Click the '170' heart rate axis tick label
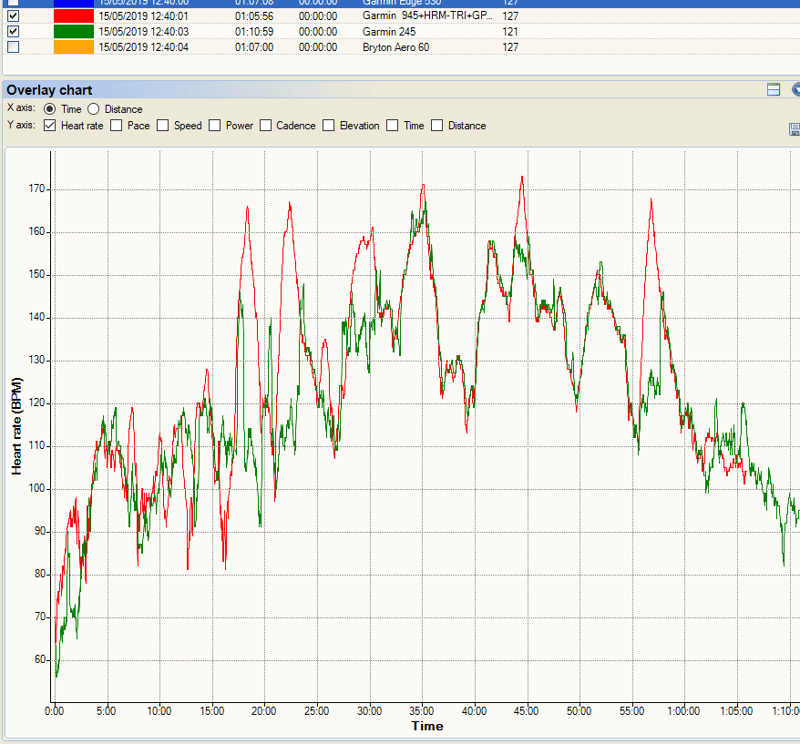This screenshot has width=800, height=744. [x=37, y=189]
